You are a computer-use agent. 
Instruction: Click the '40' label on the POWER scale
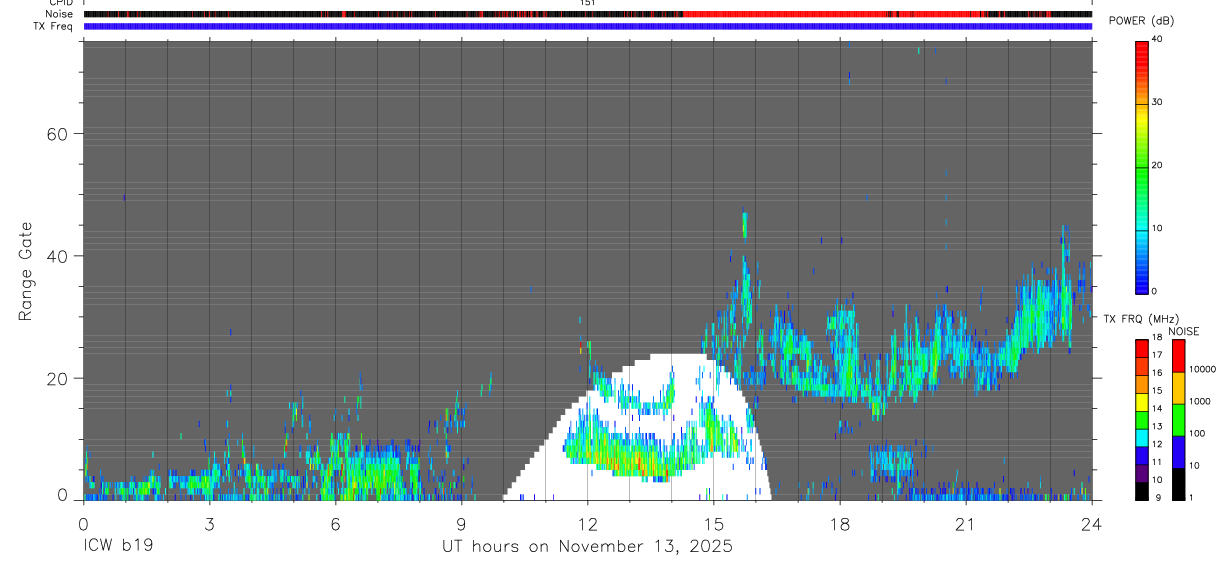coord(1158,39)
